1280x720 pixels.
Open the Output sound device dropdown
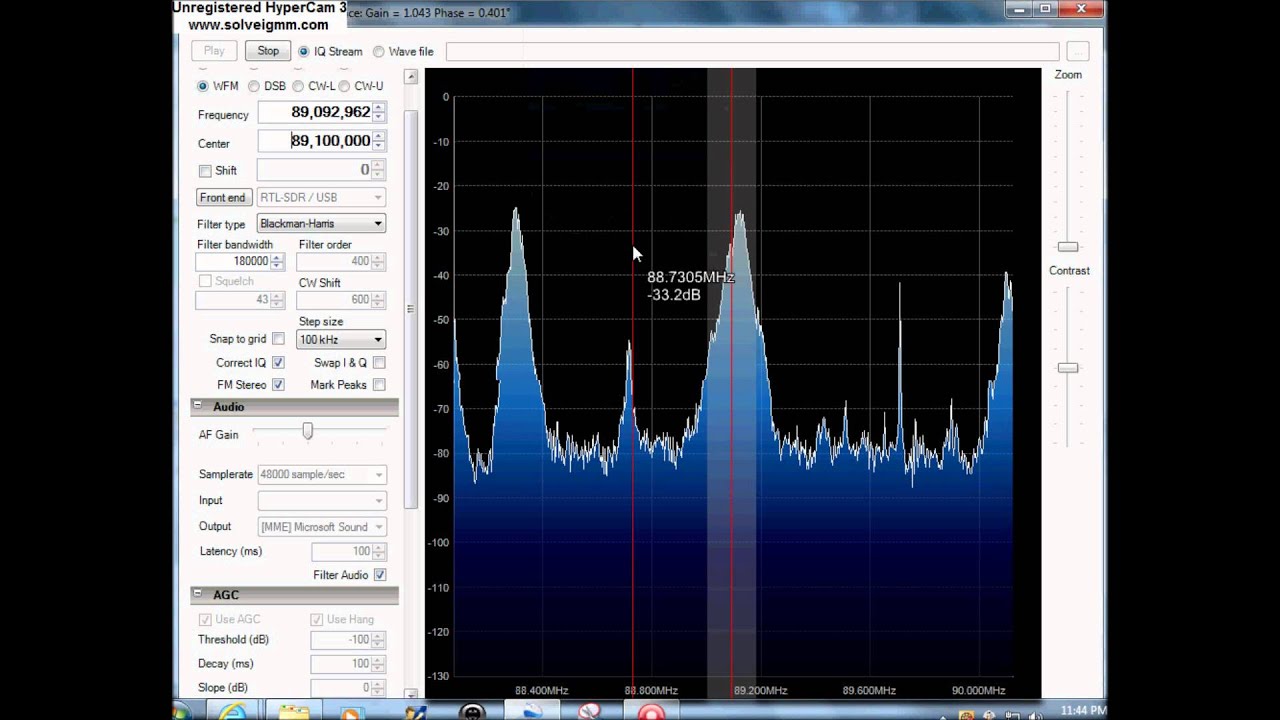tap(321, 526)
